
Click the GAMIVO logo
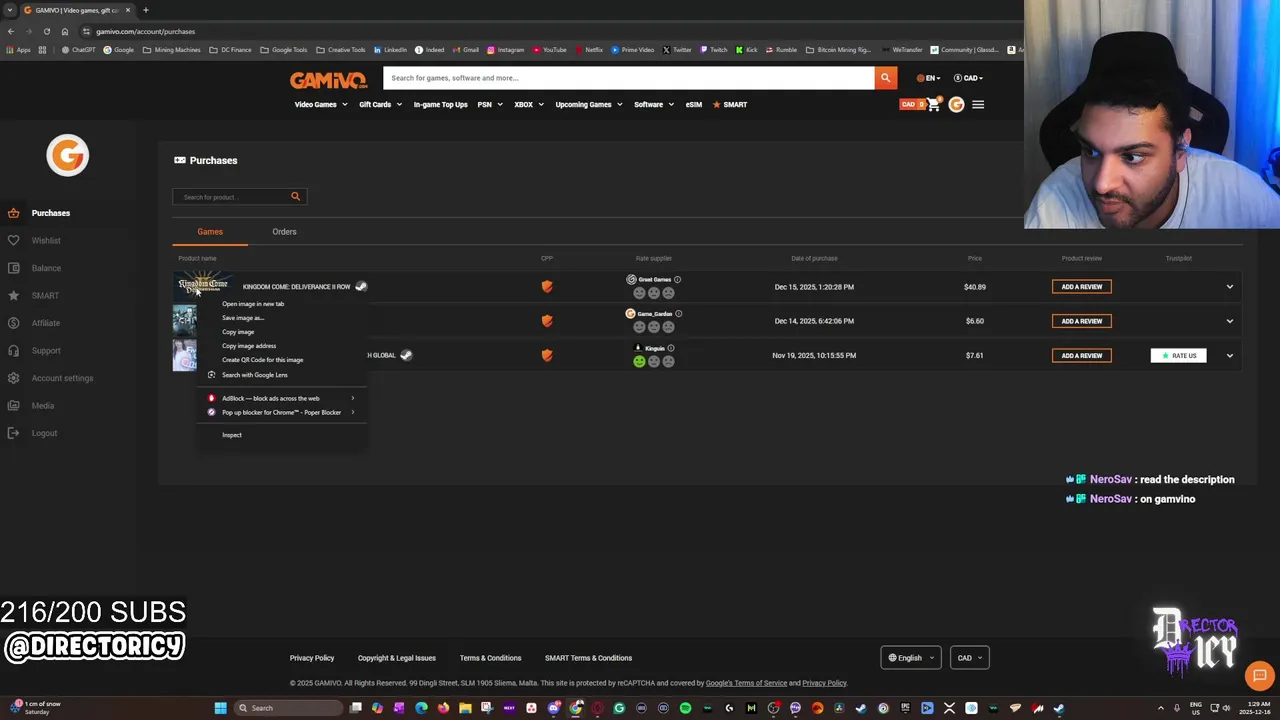pyautogui.click(x=328, y=80)
